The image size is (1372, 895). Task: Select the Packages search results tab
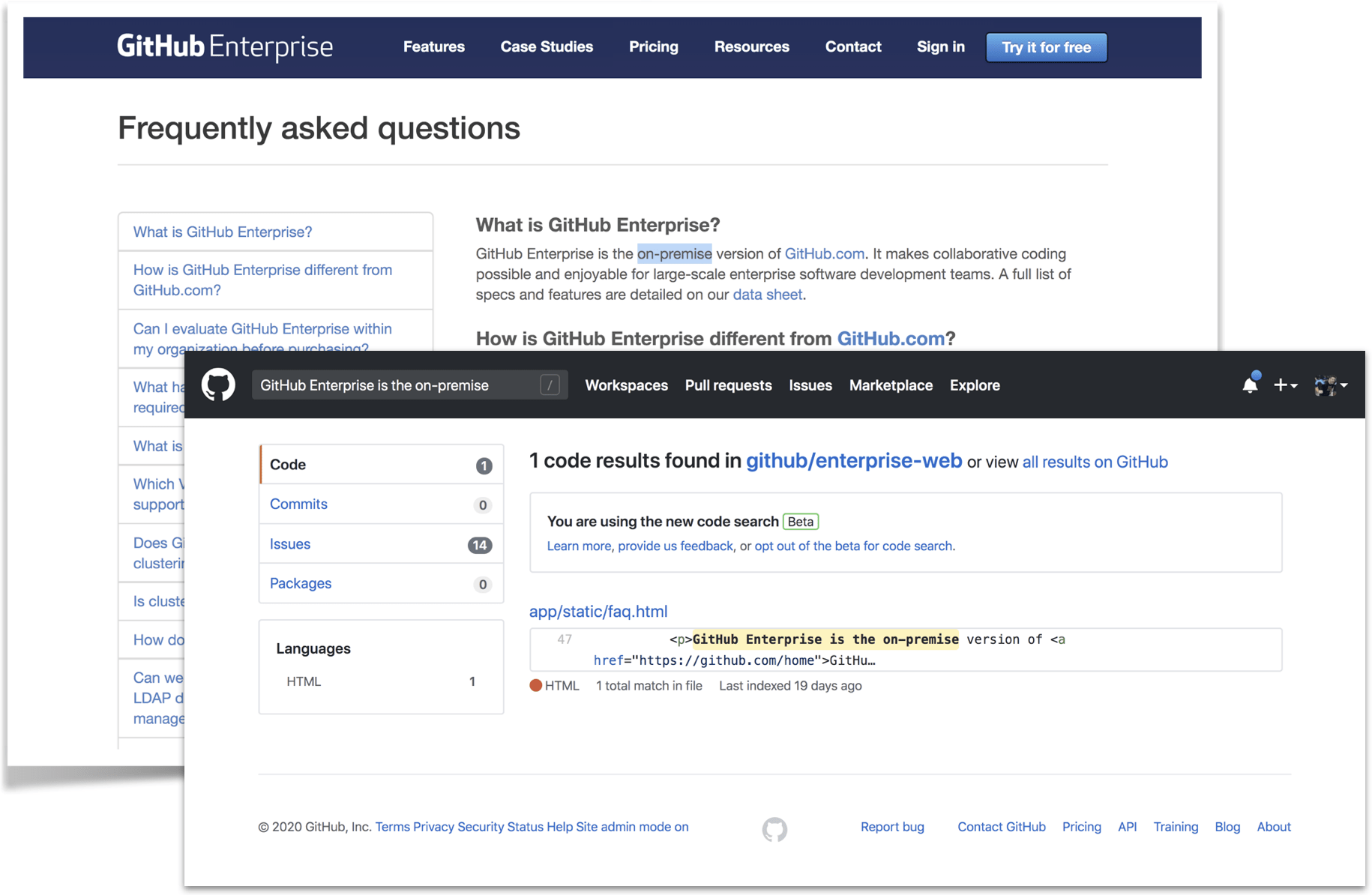coord(382,583)
